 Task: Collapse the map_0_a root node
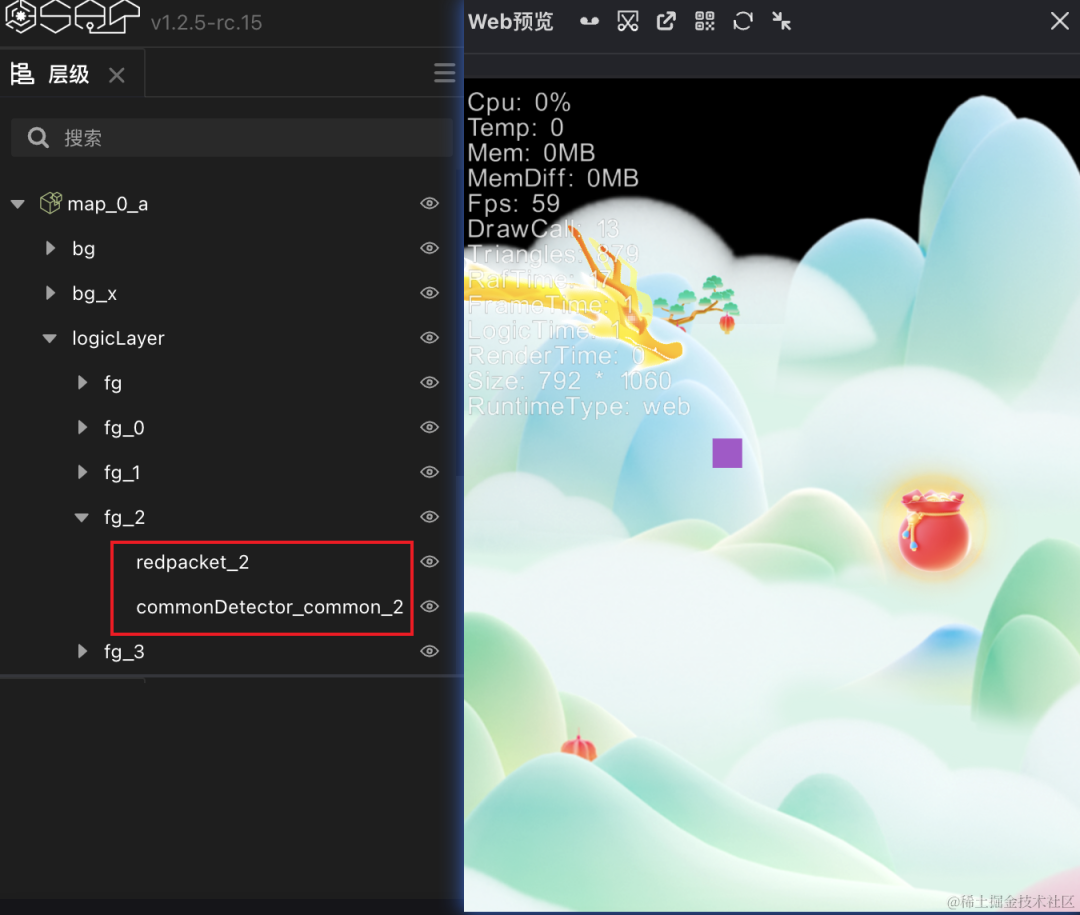[18, 204]
